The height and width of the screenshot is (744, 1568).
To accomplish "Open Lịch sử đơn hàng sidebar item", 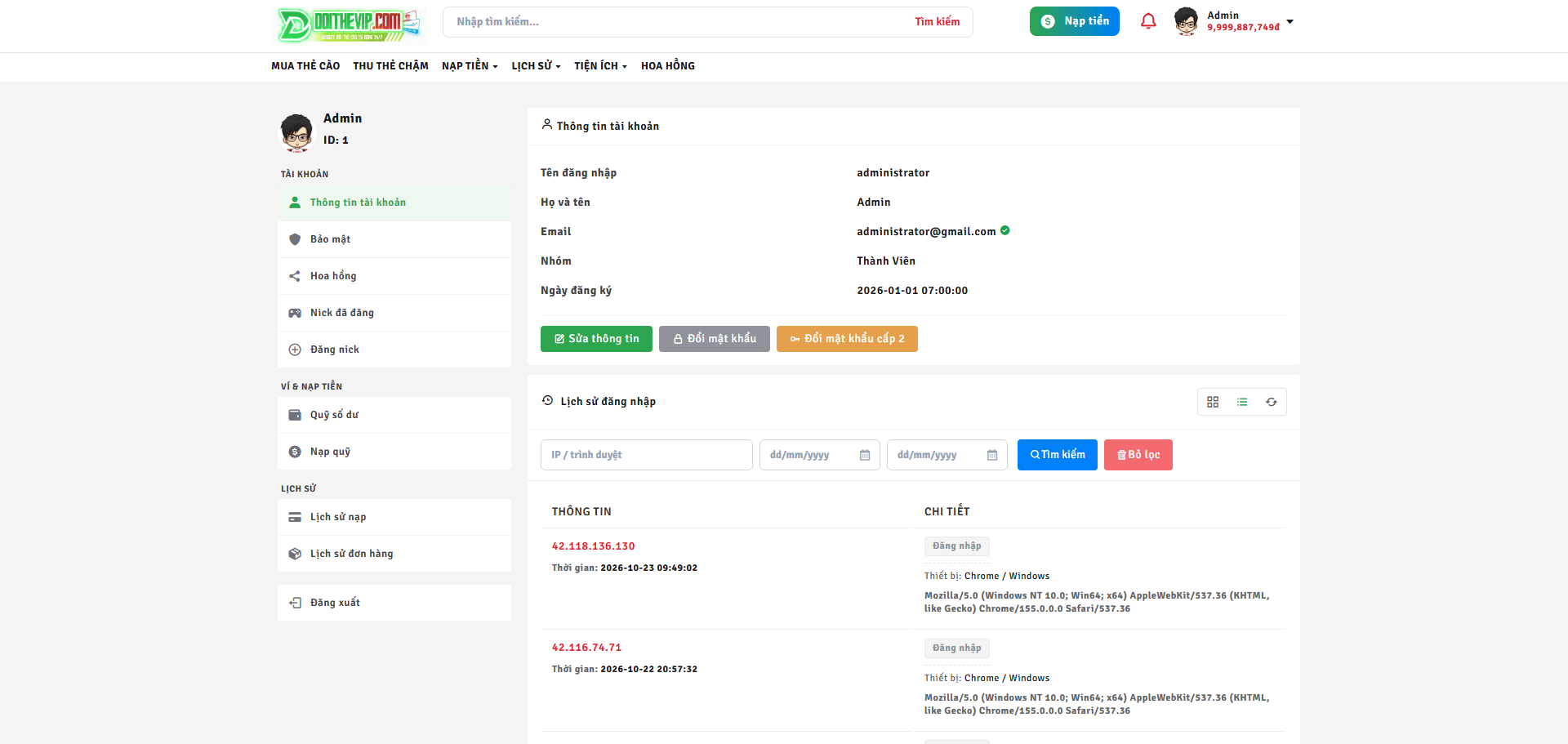I will 394,554.
